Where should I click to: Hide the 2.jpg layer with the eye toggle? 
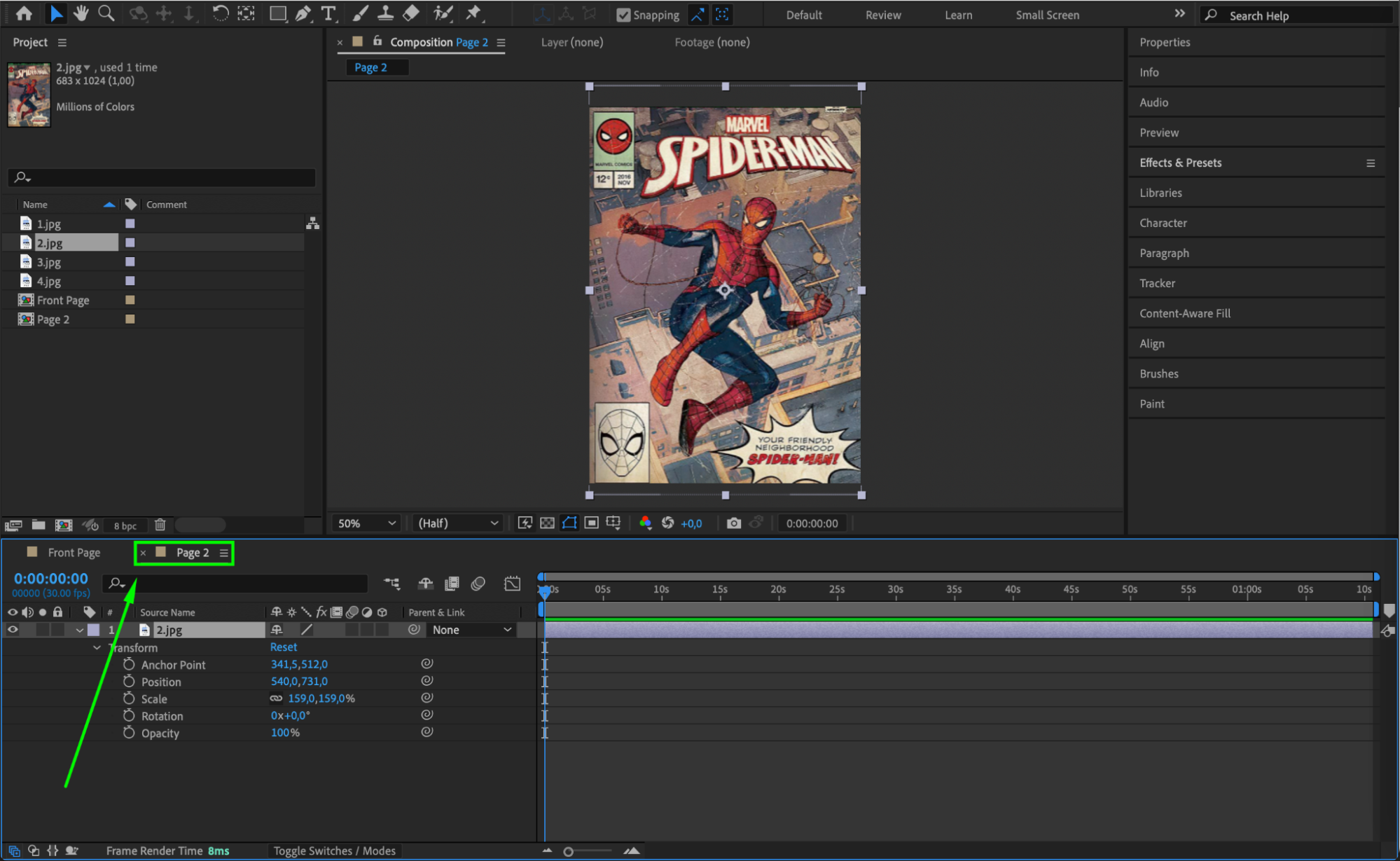point(13,630)
